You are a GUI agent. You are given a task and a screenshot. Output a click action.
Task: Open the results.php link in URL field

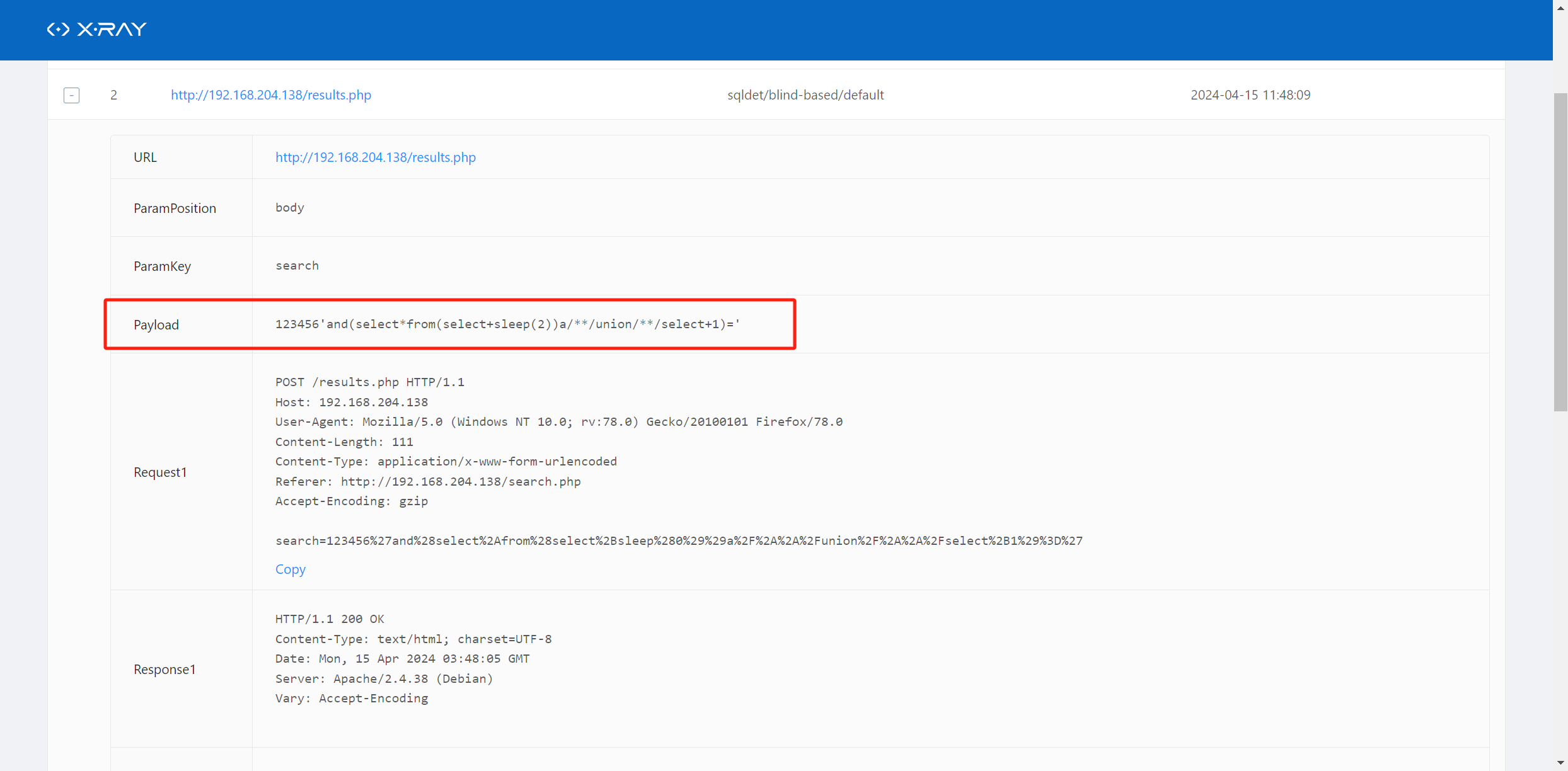point(375,157)
